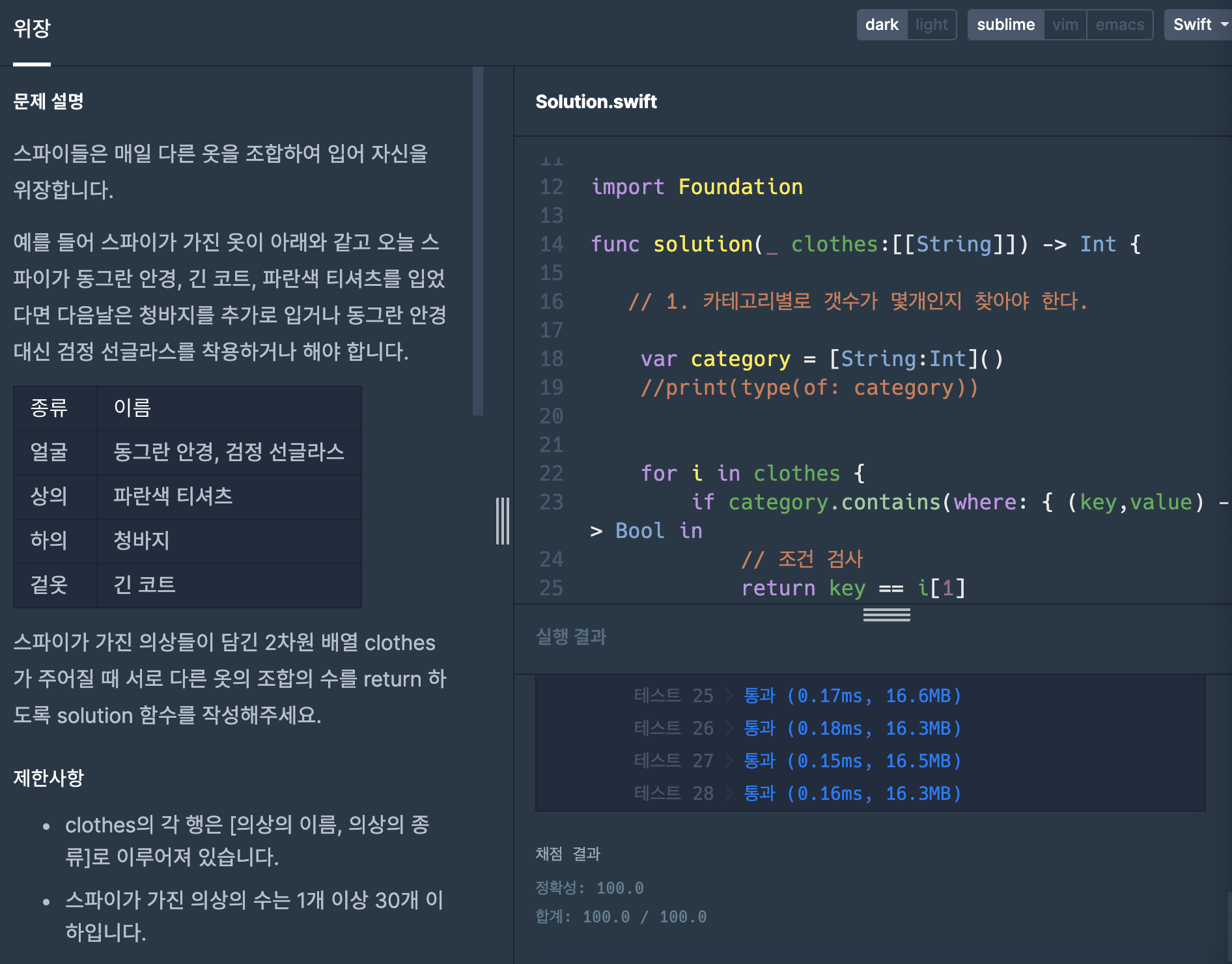Click the 겉옷 table cell
1232x964 pixels.
click(55, 586)
